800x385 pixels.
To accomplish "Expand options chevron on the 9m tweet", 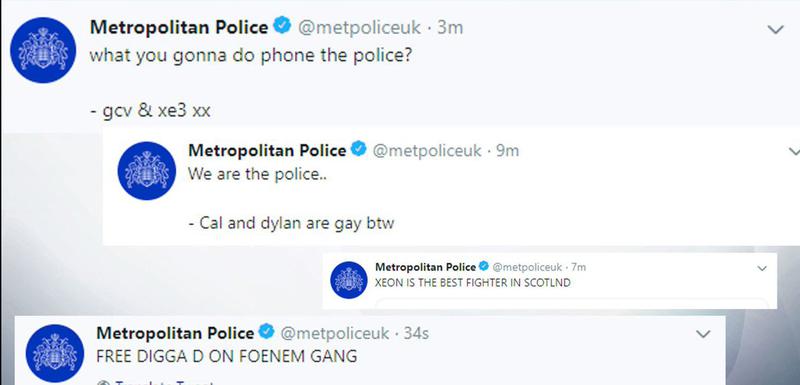I will (x=794, y=151).
